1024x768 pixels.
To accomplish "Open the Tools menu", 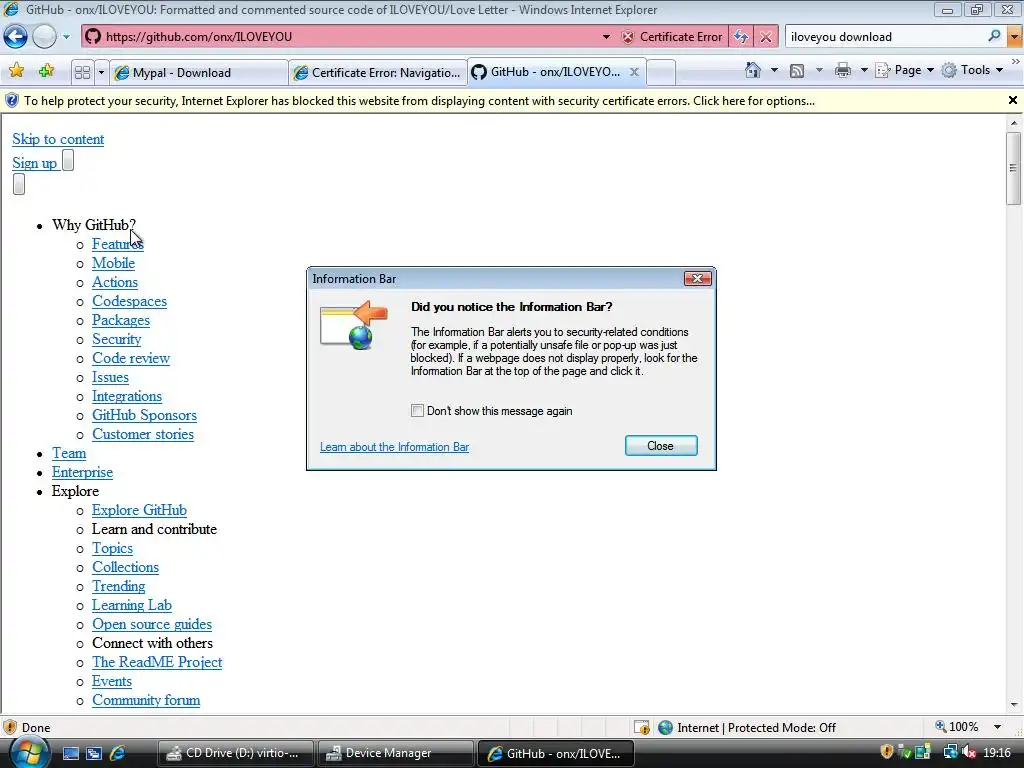I will click(x=972, y=70).
